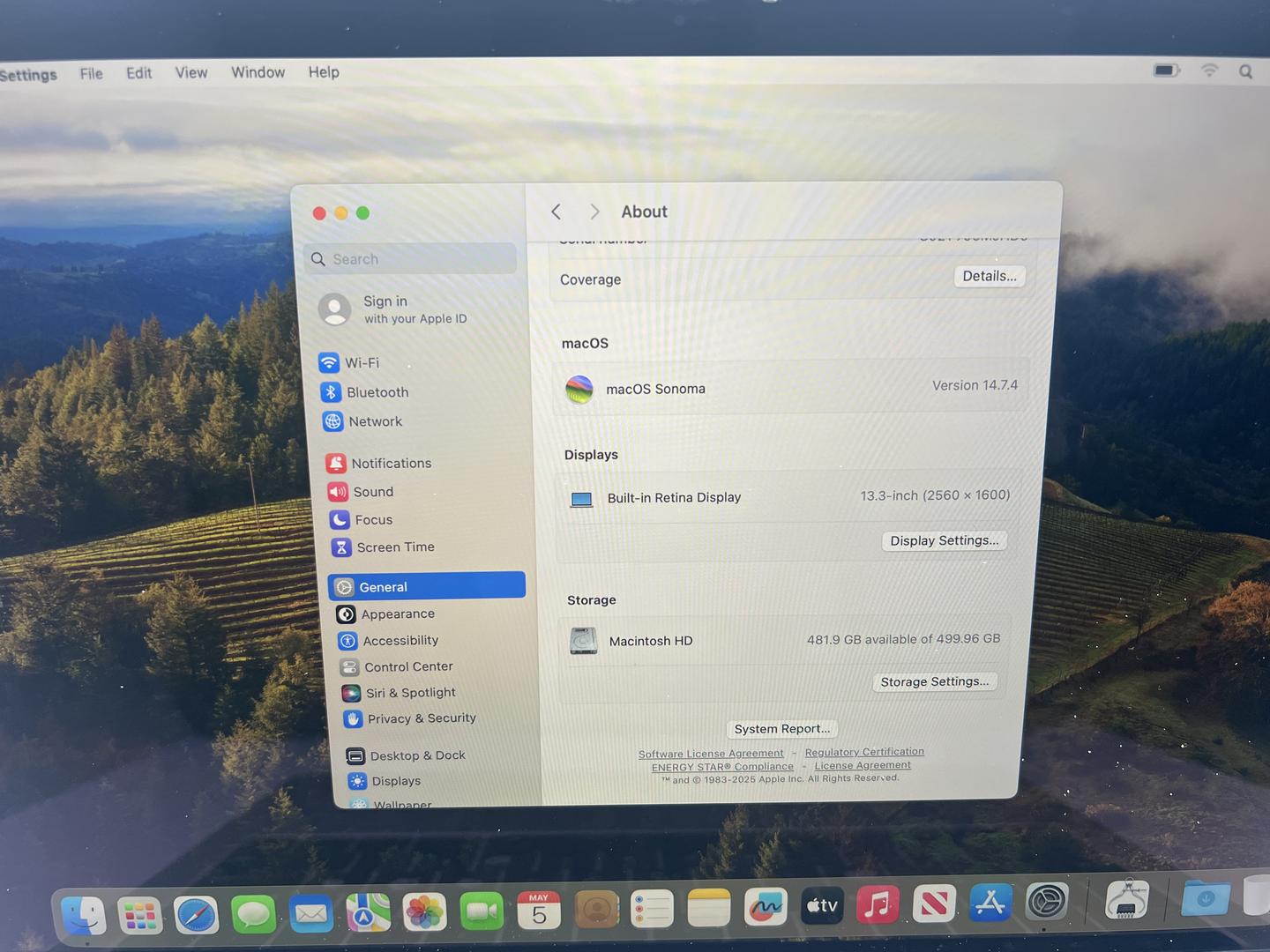The width and height of the screenshot is (1270, 952).
Task: Open Displays settings in sidebar
Action: click(385, 781)
